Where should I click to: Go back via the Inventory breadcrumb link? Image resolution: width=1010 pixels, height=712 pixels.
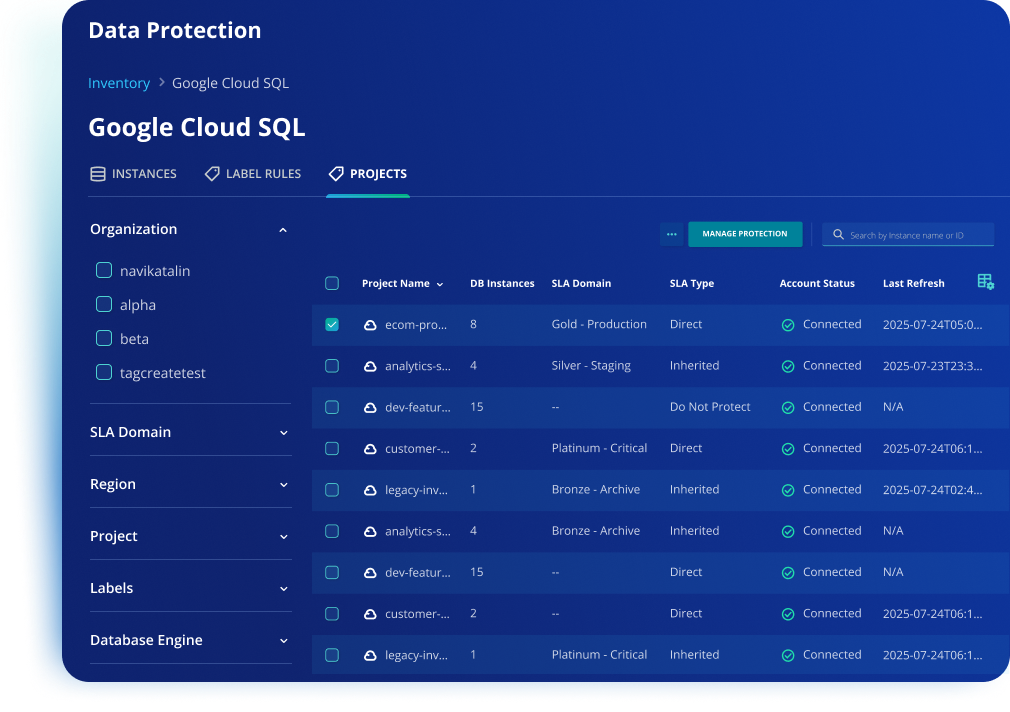pyautogui.click(x=119, y=83)
